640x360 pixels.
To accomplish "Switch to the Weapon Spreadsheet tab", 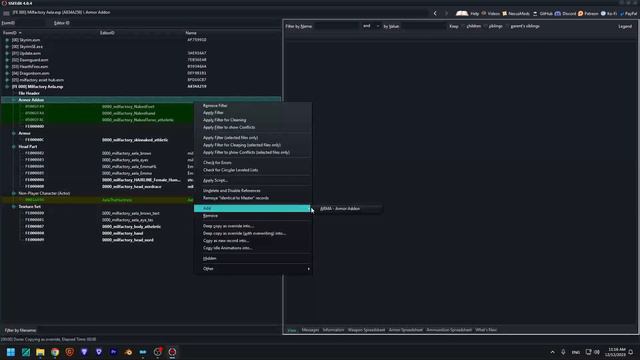I will pos(366,330).
